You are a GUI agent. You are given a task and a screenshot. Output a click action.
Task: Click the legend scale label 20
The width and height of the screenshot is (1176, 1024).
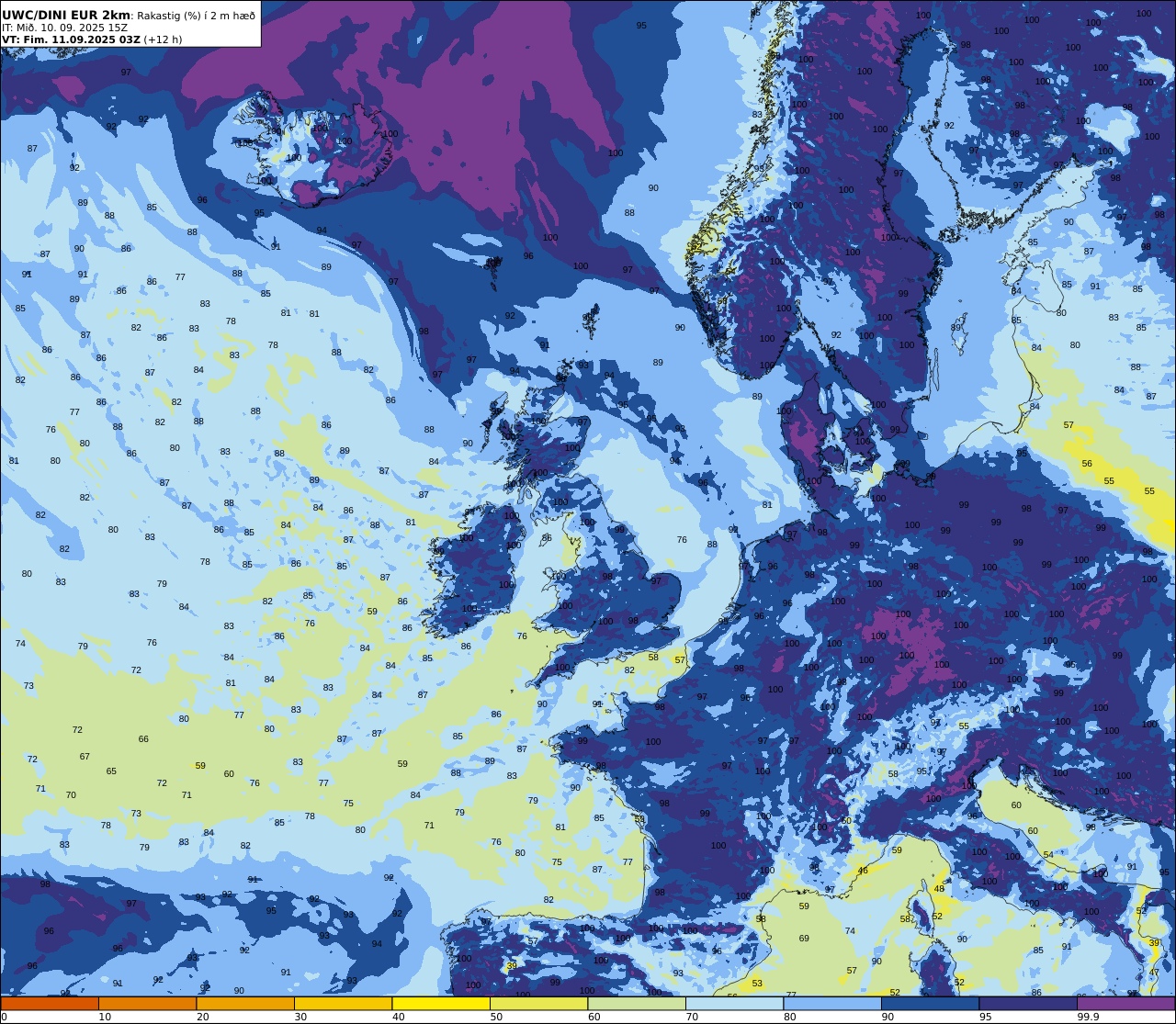pos(203,1017)
